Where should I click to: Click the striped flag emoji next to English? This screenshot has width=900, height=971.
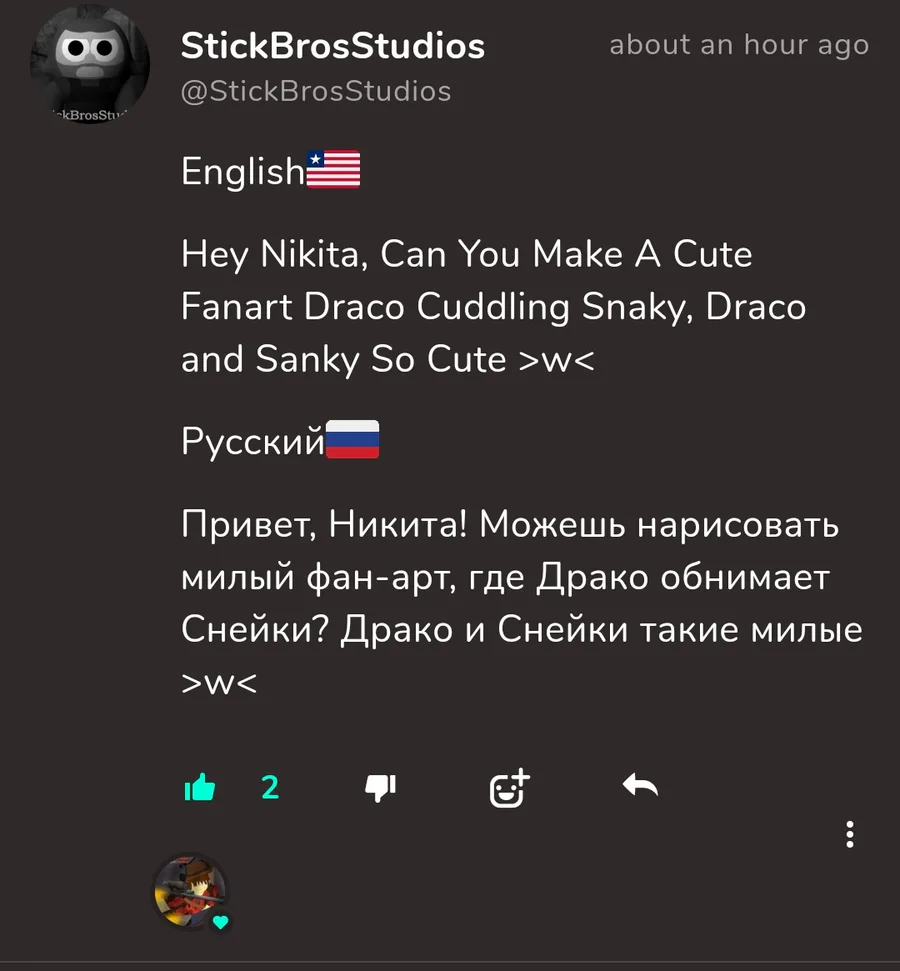(x=333, y=169)
